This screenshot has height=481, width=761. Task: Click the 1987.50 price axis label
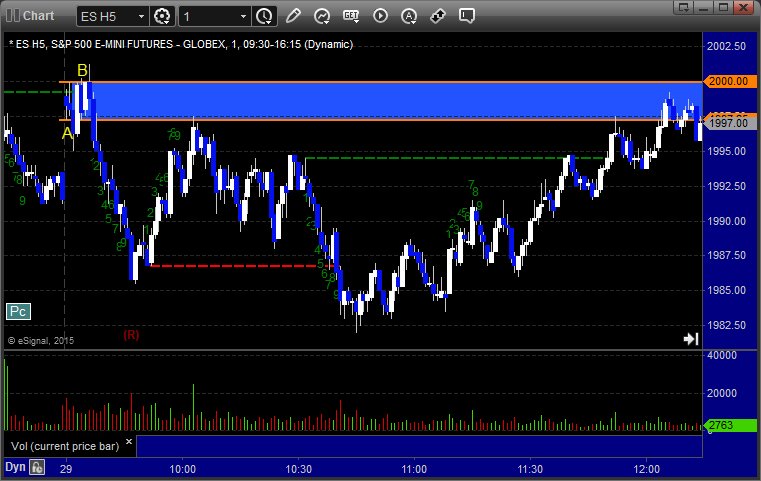(727, 255)
